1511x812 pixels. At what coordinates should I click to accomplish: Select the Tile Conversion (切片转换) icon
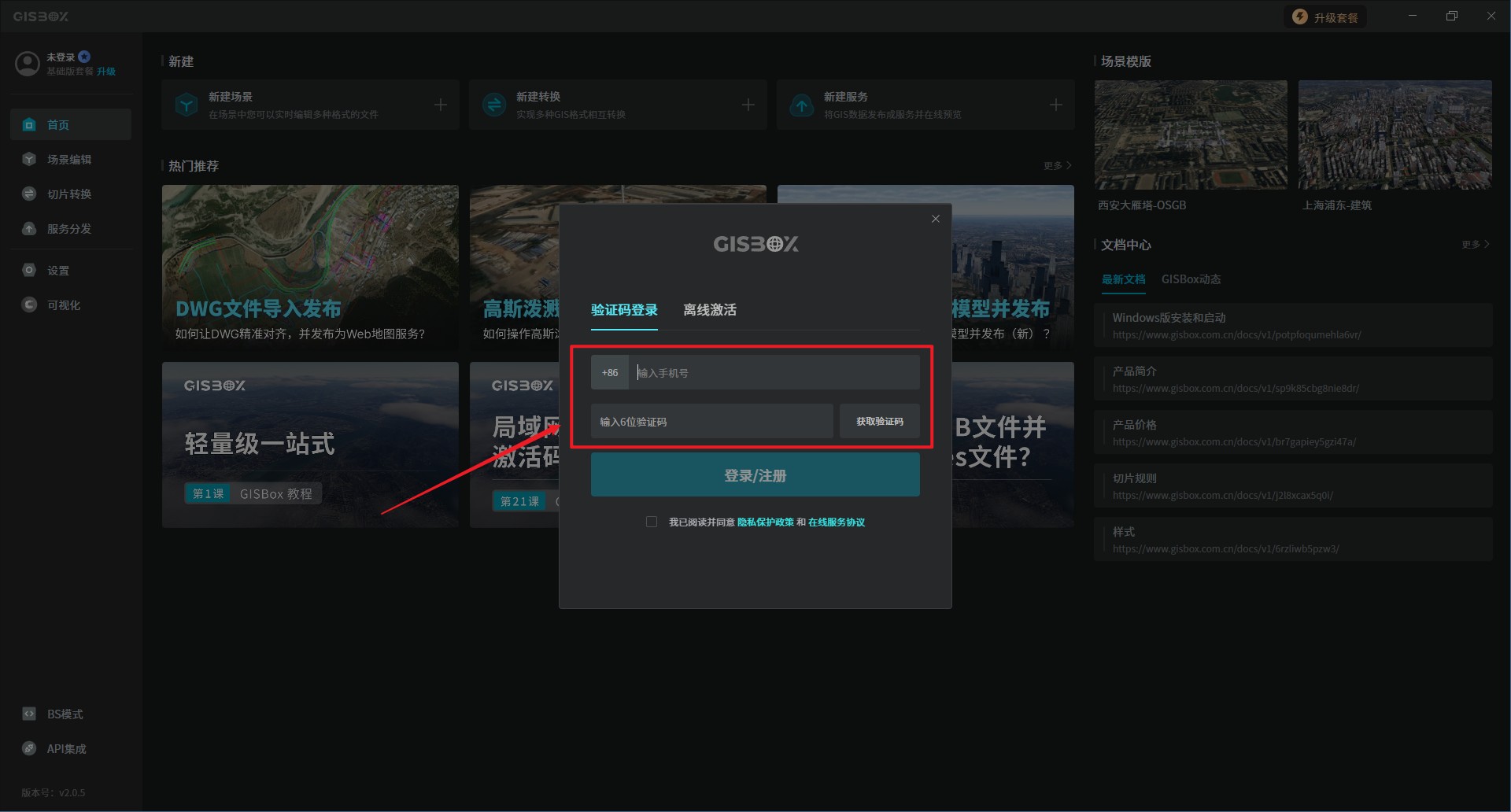tap(29, 194)
